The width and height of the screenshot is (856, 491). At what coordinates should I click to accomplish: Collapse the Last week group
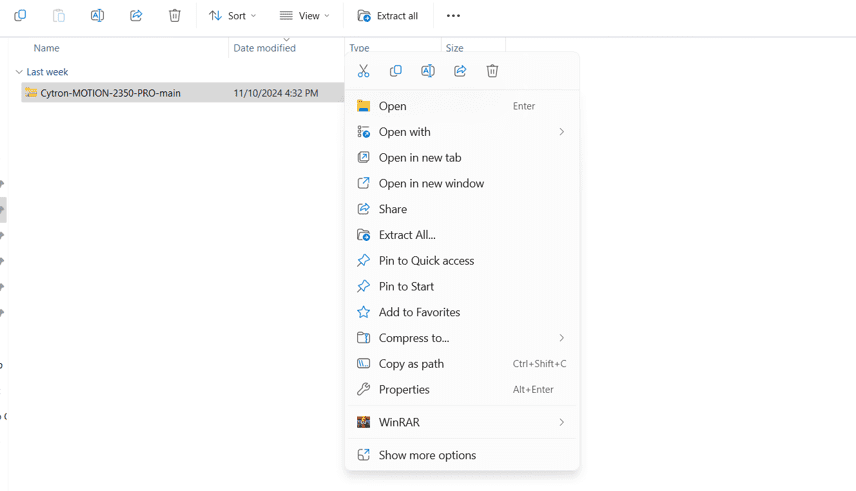point(19,72)
